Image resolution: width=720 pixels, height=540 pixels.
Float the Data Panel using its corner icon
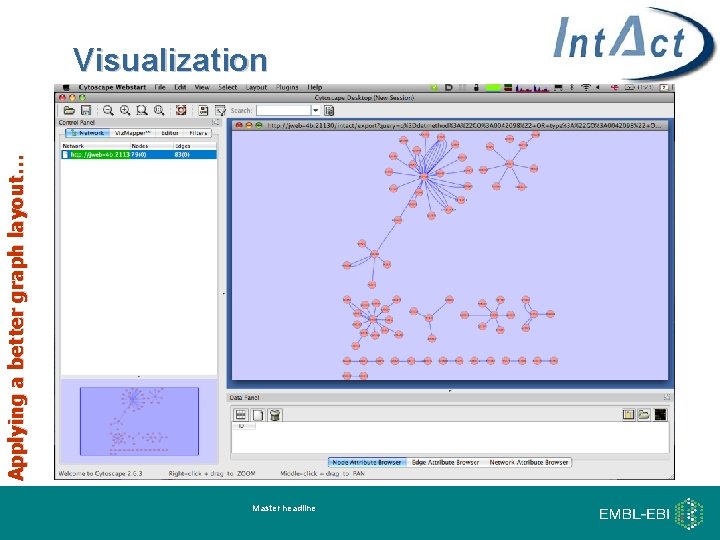[667, 397]
